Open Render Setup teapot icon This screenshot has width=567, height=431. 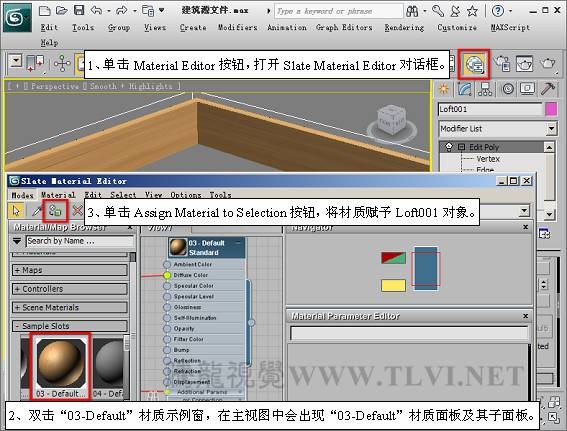tap(502, 64)
